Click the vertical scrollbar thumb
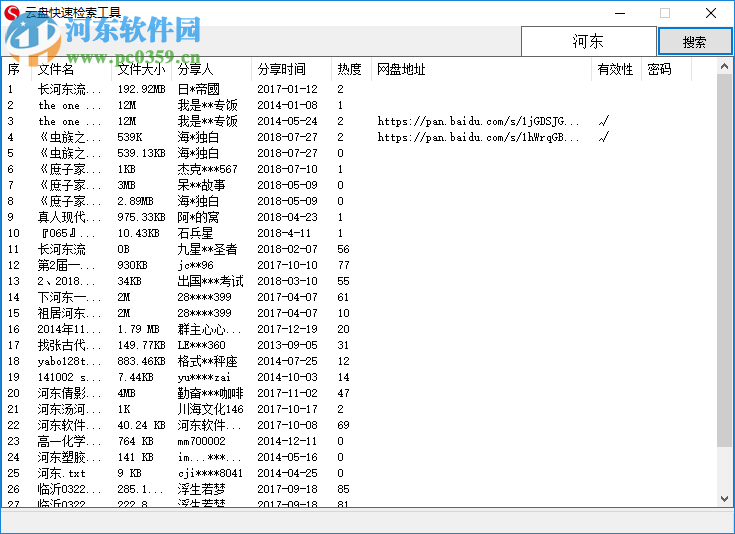Viewport: 735px width, 534px height. [x=724, y=260]
